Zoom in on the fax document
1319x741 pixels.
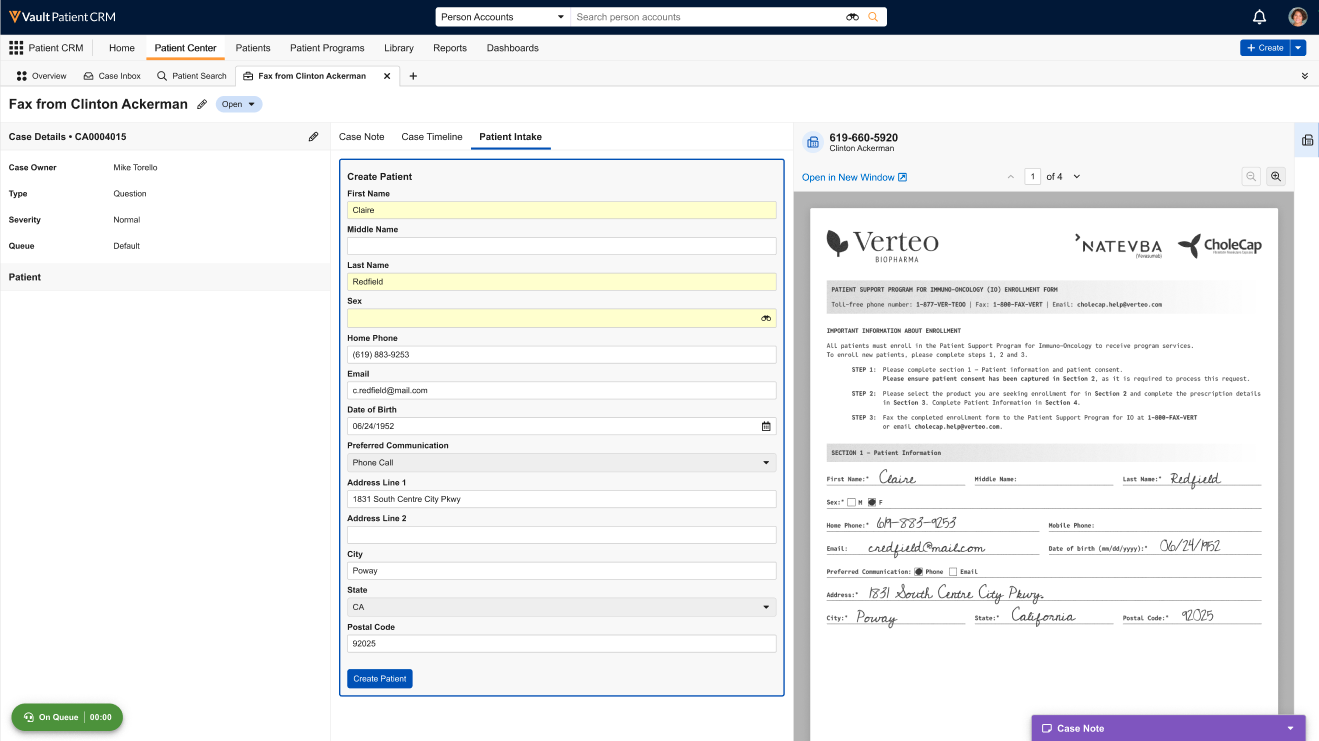[1276, 177]
